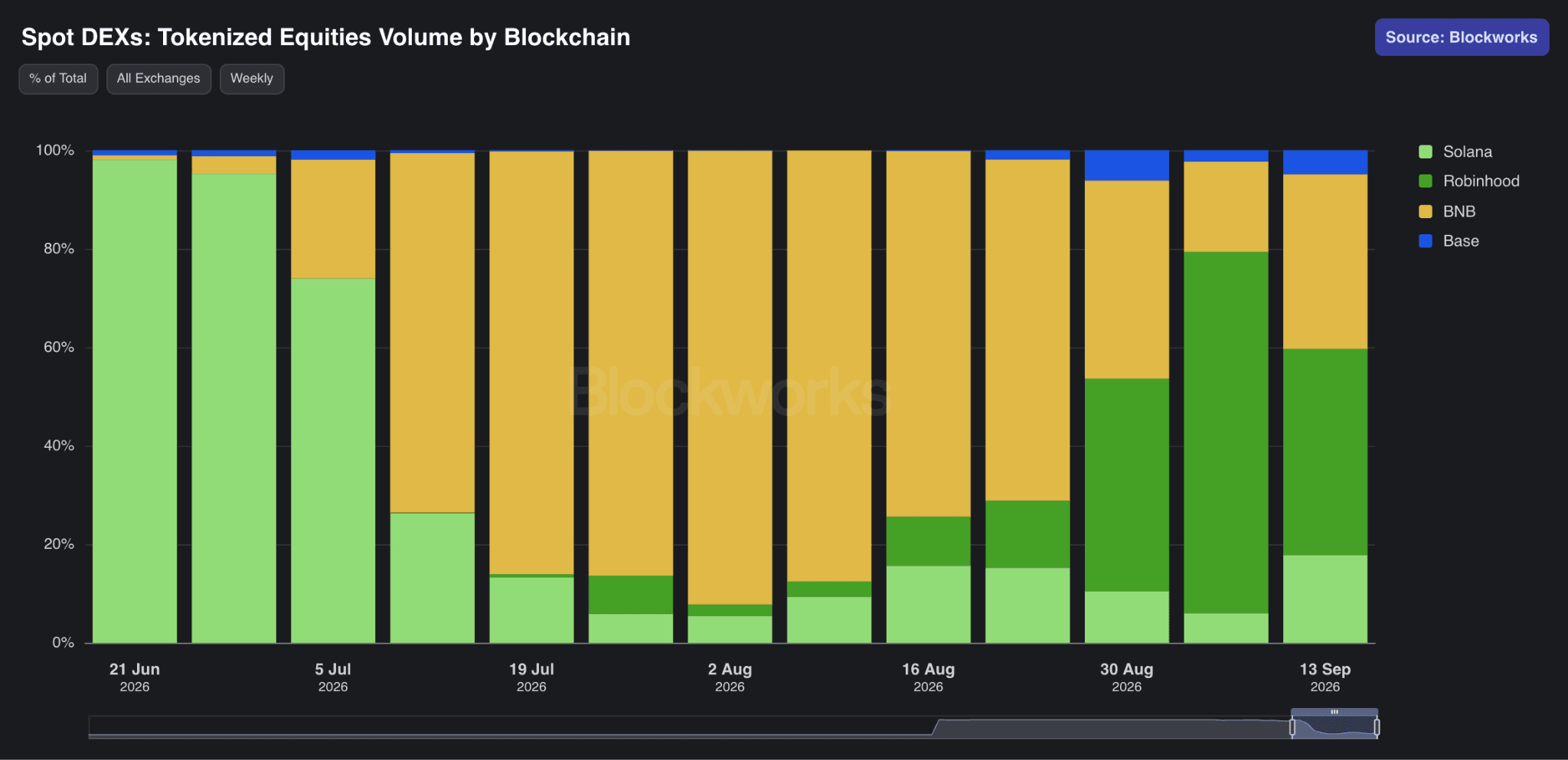Select the 13 Sep Base bar segment
Viewport: 1568px width, 760px height.
coord(1325,162)
